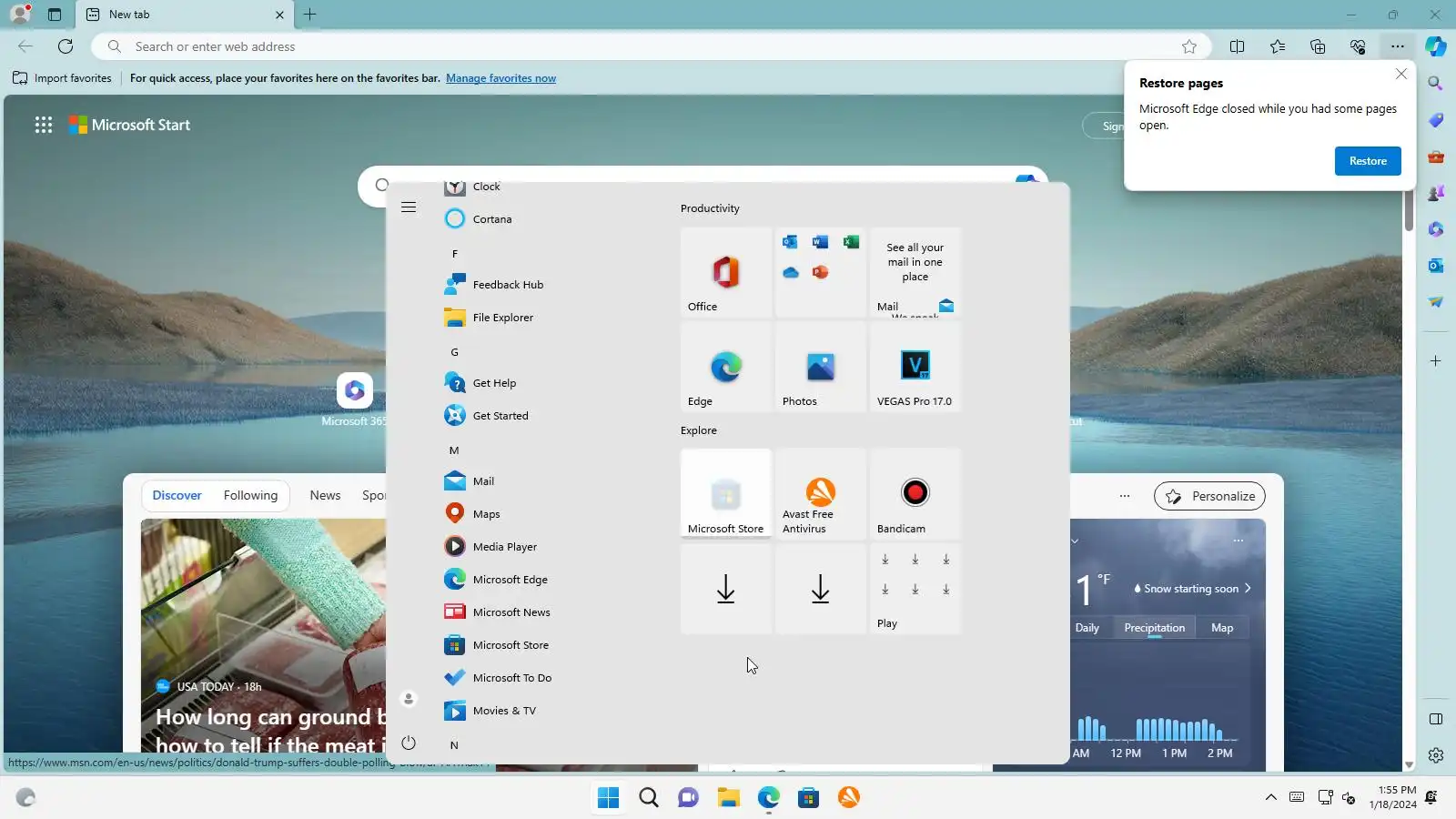Select the Map weather tab
The height and width of the screenshot is (819, 1456).
click(1222, 628)
